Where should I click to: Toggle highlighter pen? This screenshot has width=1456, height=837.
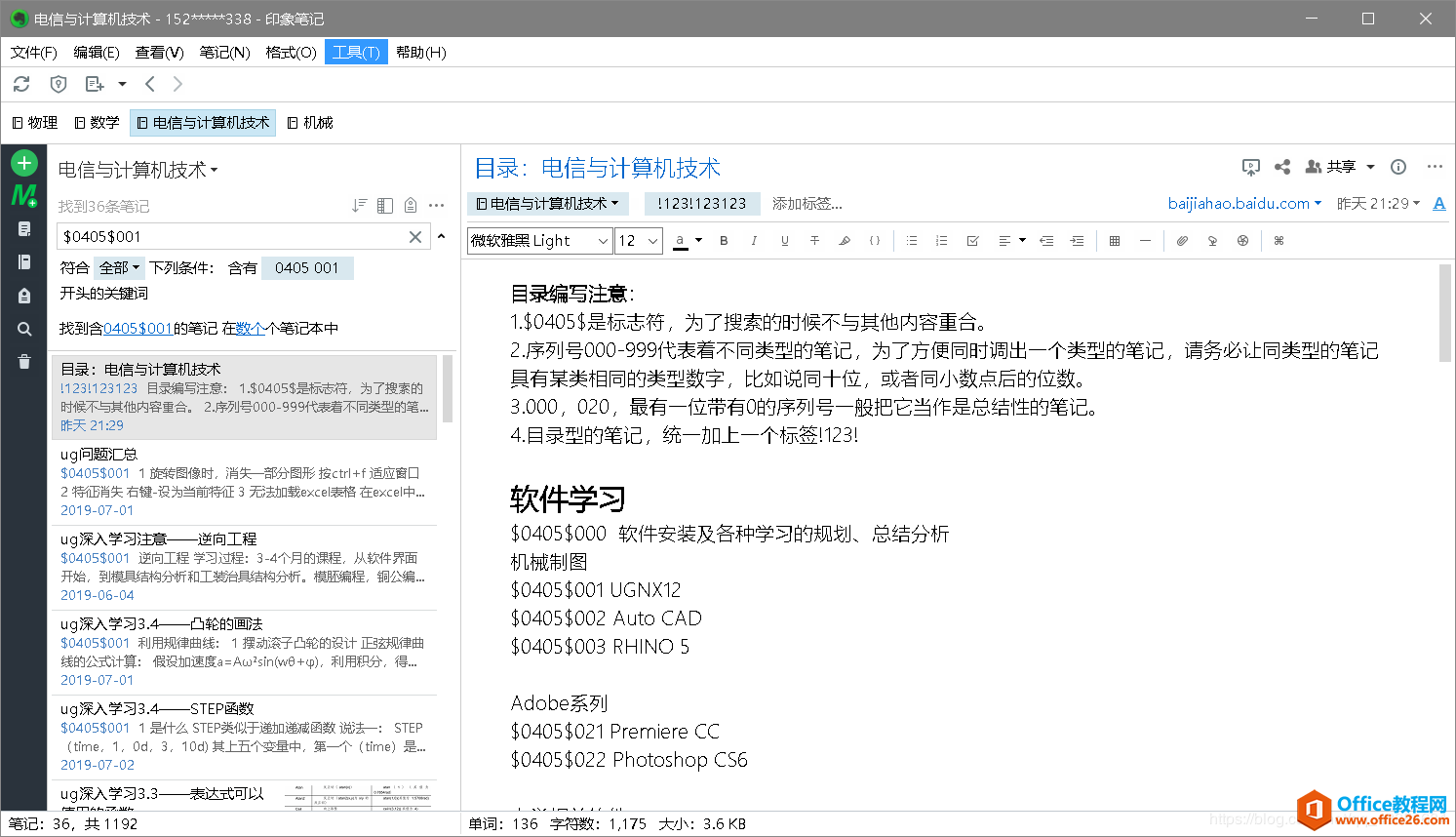(845, 240)
